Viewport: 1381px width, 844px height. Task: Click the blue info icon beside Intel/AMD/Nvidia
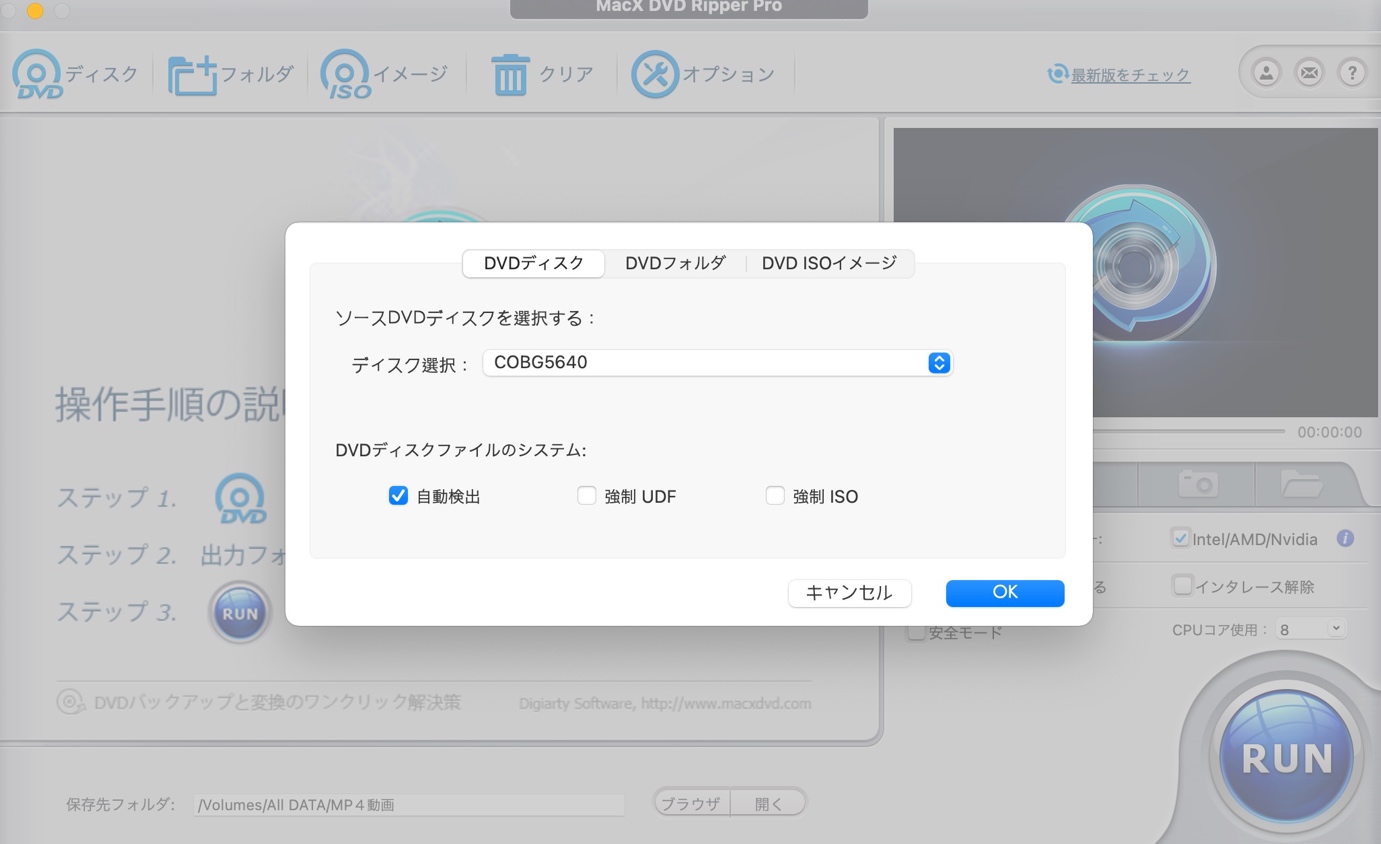coord(1346,538)
